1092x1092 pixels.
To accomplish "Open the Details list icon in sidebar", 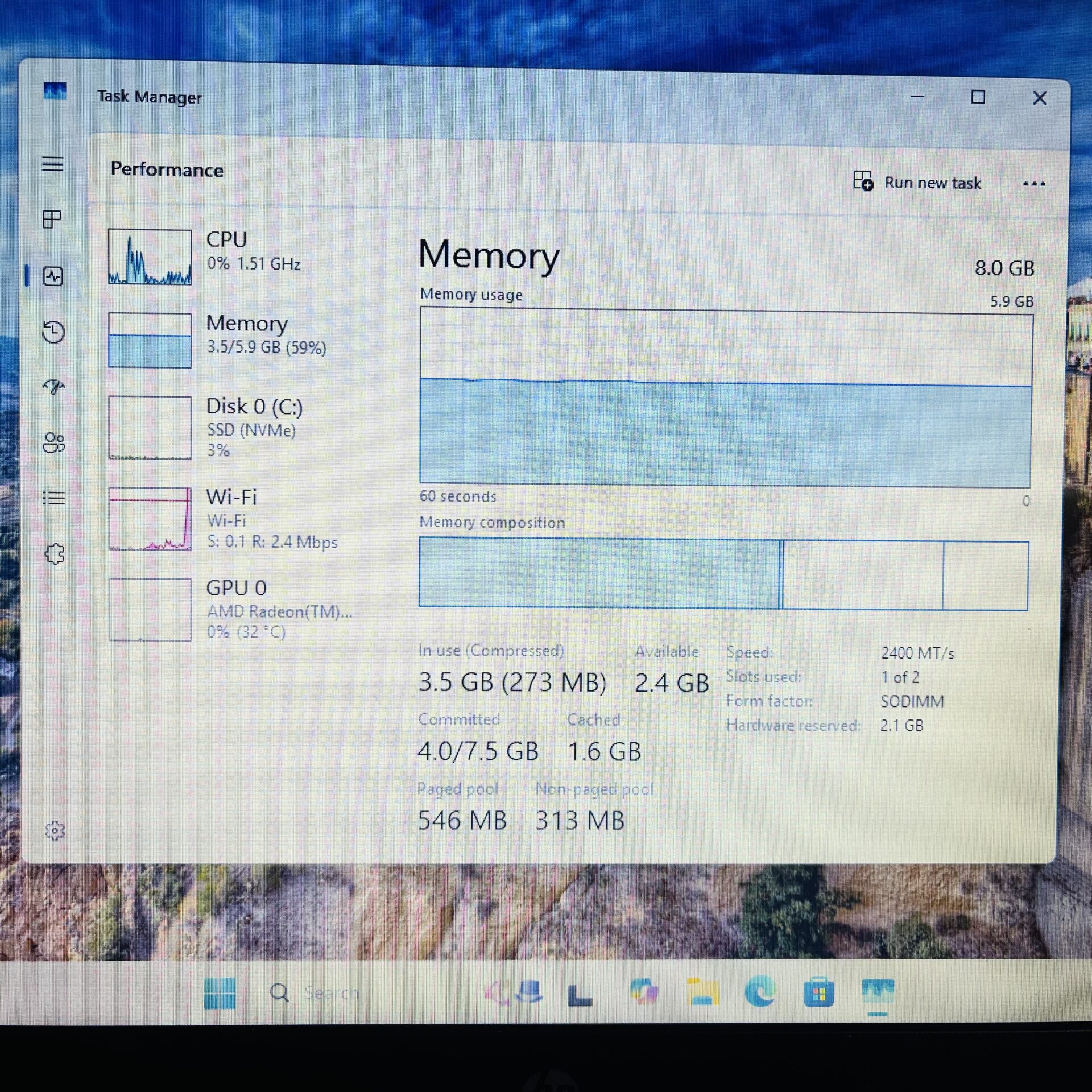I will [x=54, y=498].
